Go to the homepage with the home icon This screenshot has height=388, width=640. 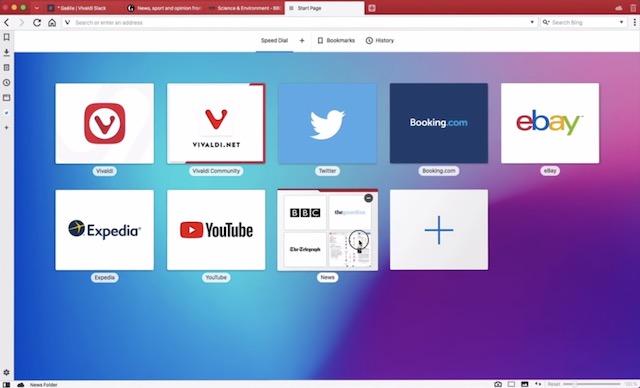coord(52,22)
